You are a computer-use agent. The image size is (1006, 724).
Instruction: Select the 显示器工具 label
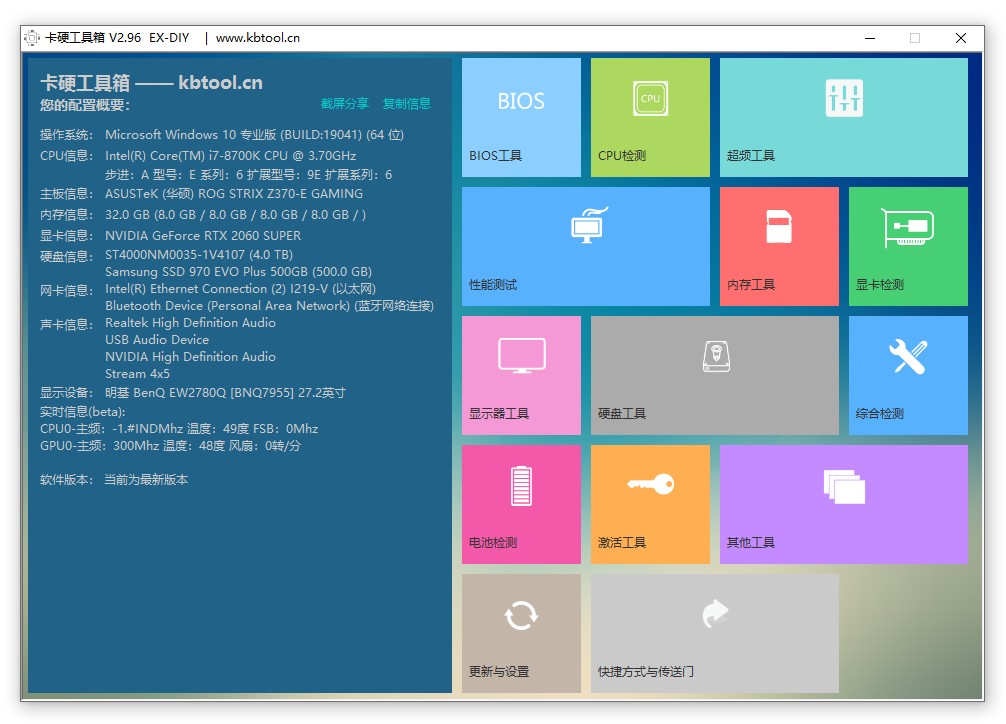[499, 413]
